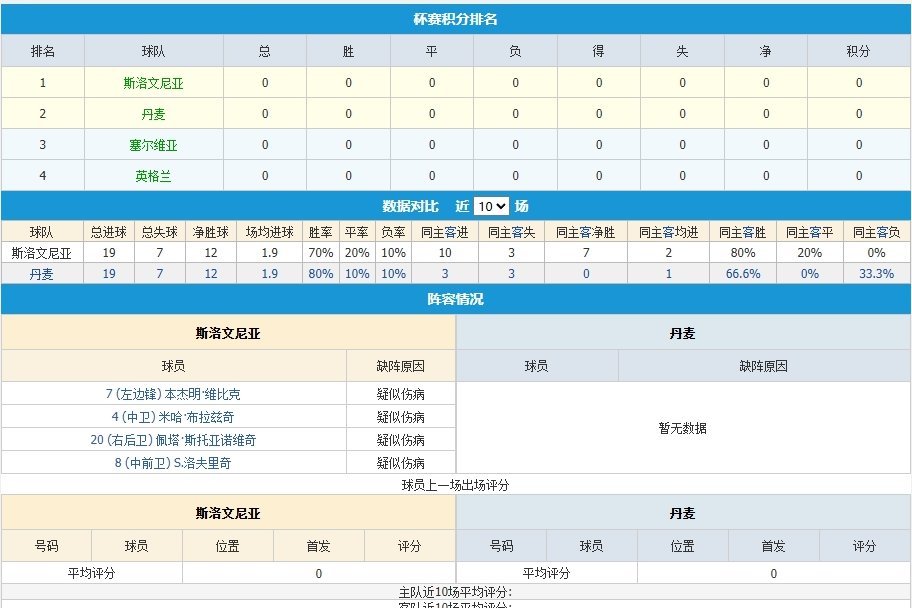Click the 阵容情况 section header
The height and width of the screenshot is (608, 912).
[x=456, y=299]
